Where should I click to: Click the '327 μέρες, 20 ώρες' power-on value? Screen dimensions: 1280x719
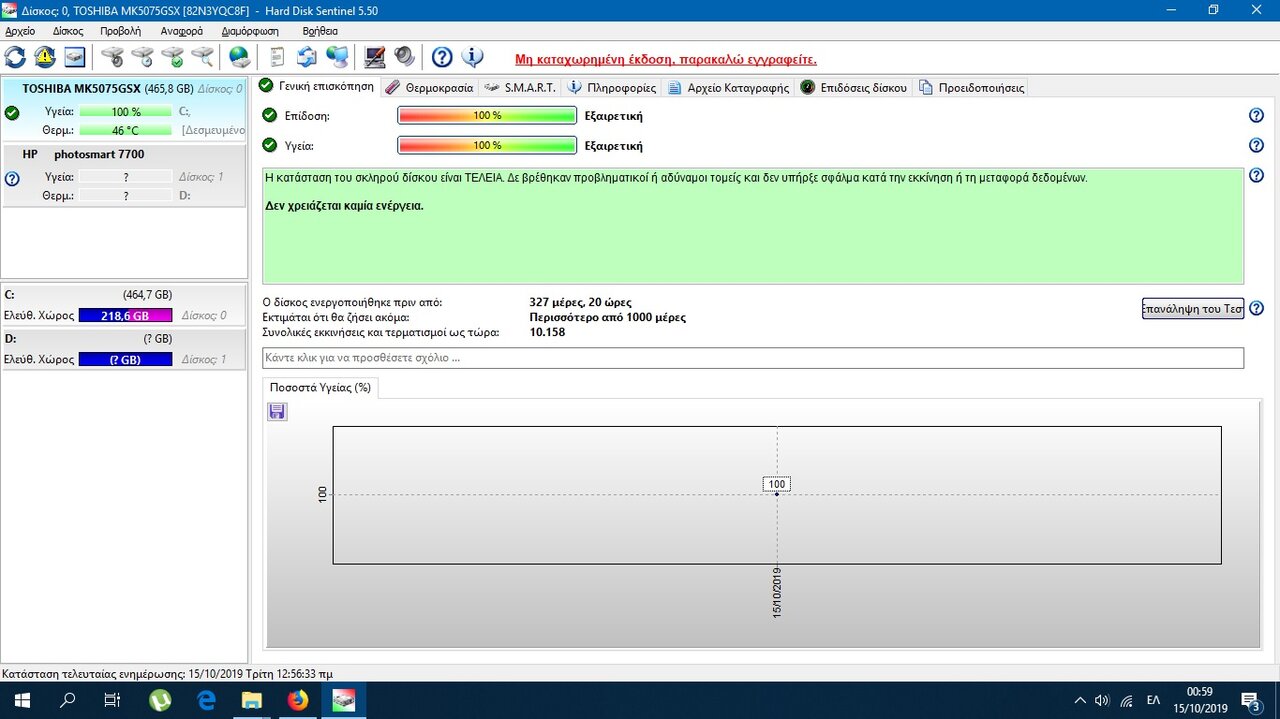coord(580,302)
